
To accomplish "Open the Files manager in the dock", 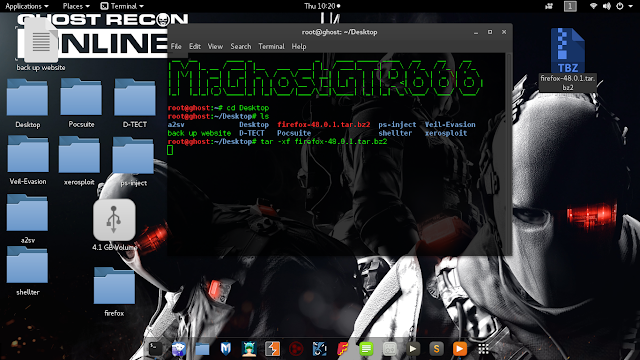I will 202,349.
